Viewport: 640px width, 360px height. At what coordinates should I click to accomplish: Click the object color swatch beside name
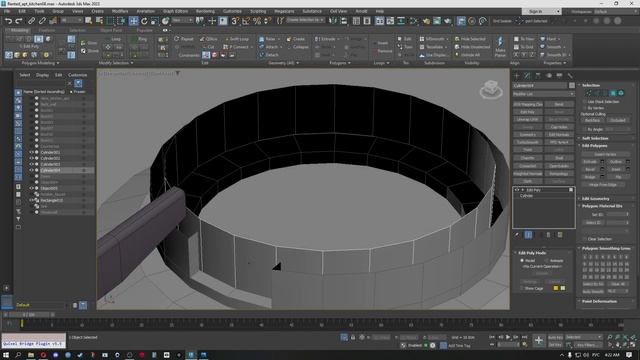pyautogui.click(x=571, y=85)
